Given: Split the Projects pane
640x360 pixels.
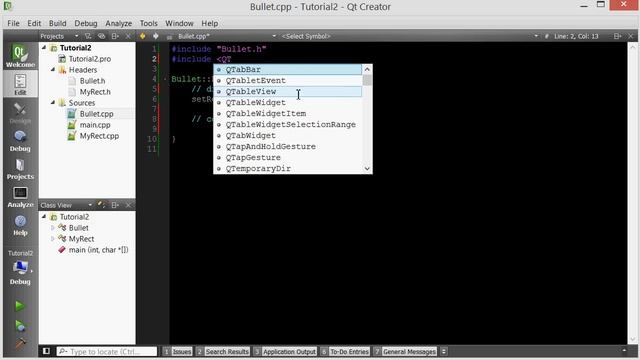Looking at the screenshot, I should [115, 36].
